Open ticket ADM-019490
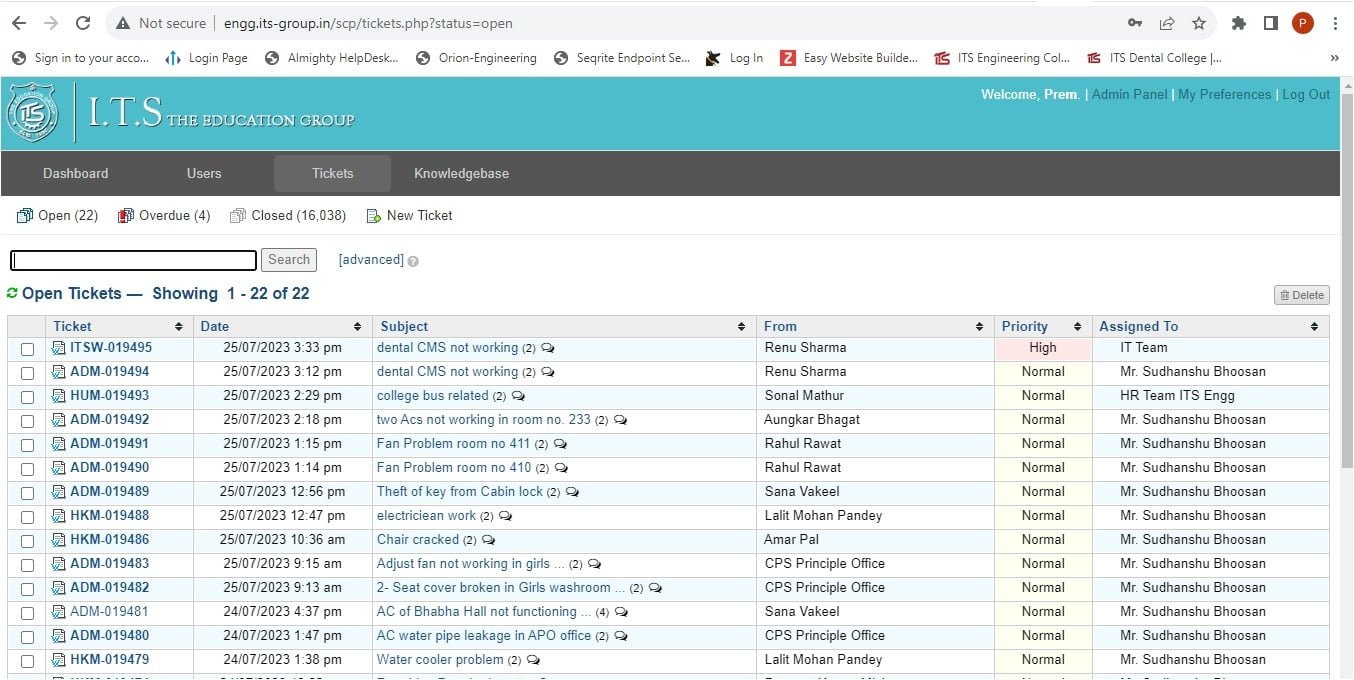 click(109, 468)
